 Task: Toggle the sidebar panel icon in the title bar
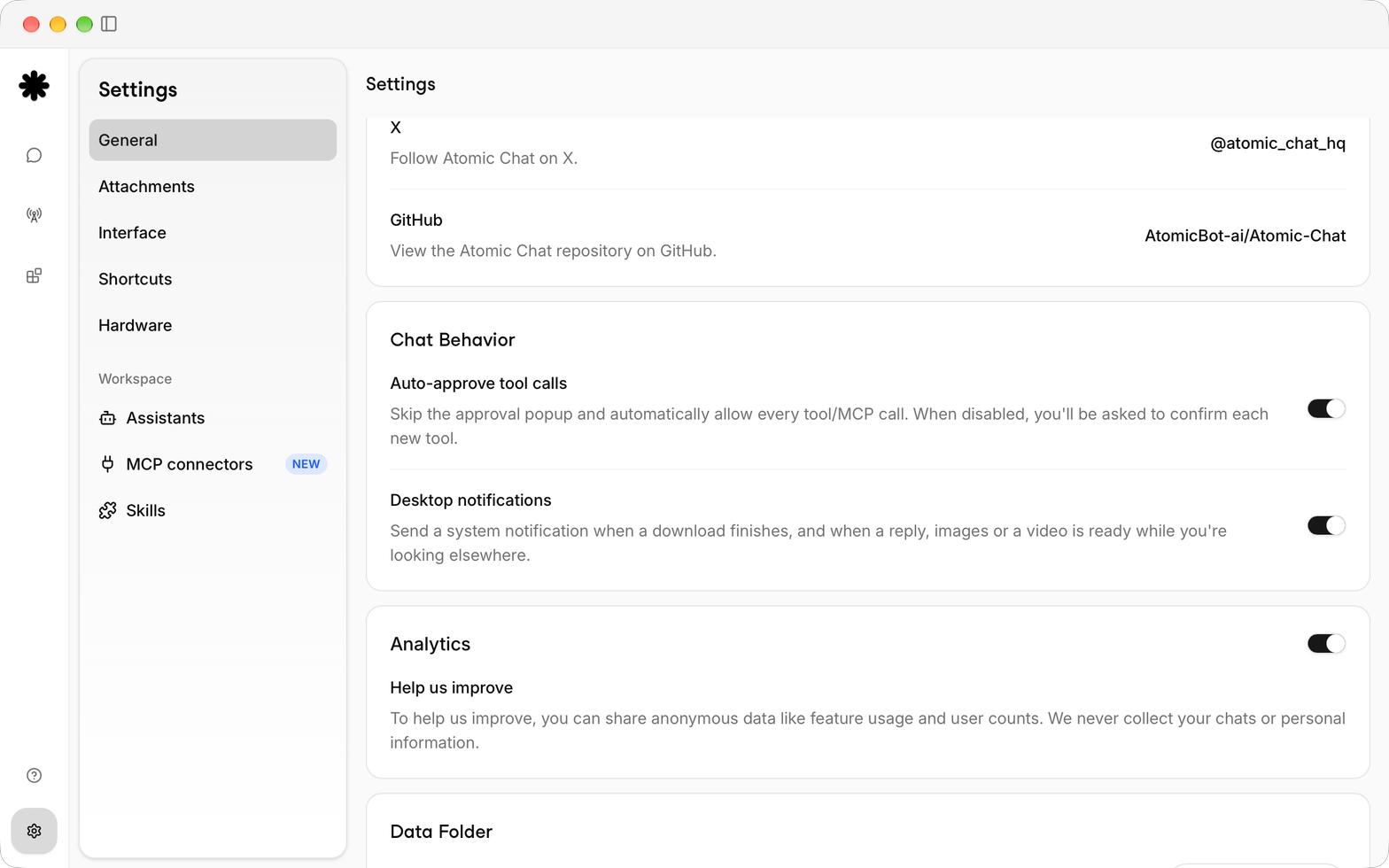109,24
